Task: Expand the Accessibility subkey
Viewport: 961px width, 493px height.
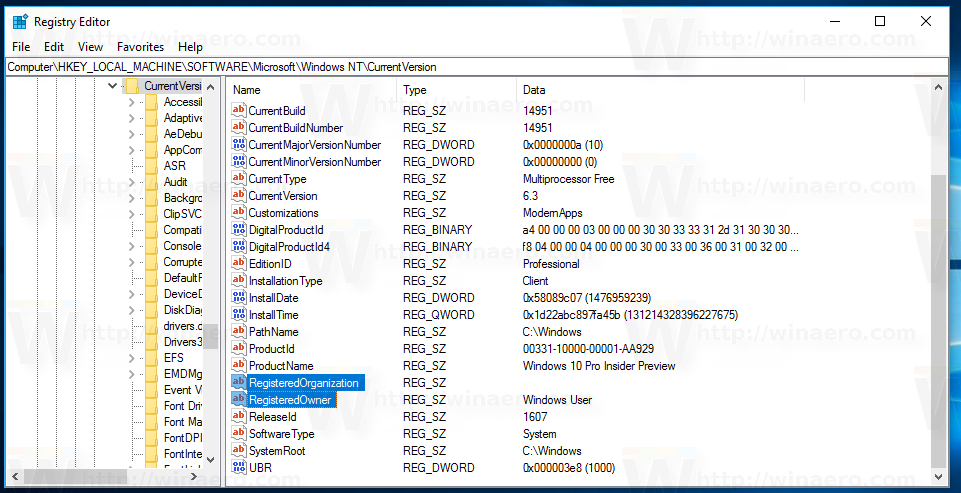Action: (x=132, y=102)
